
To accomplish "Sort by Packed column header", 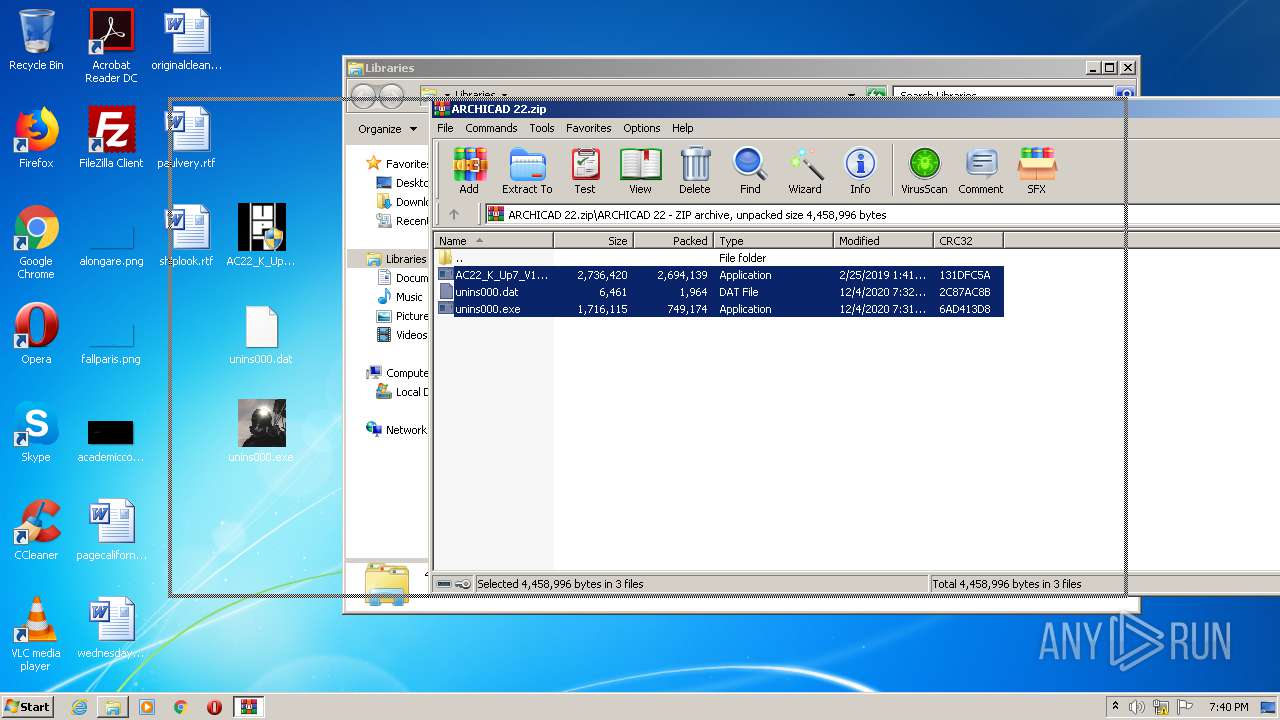I will point(673,241).
